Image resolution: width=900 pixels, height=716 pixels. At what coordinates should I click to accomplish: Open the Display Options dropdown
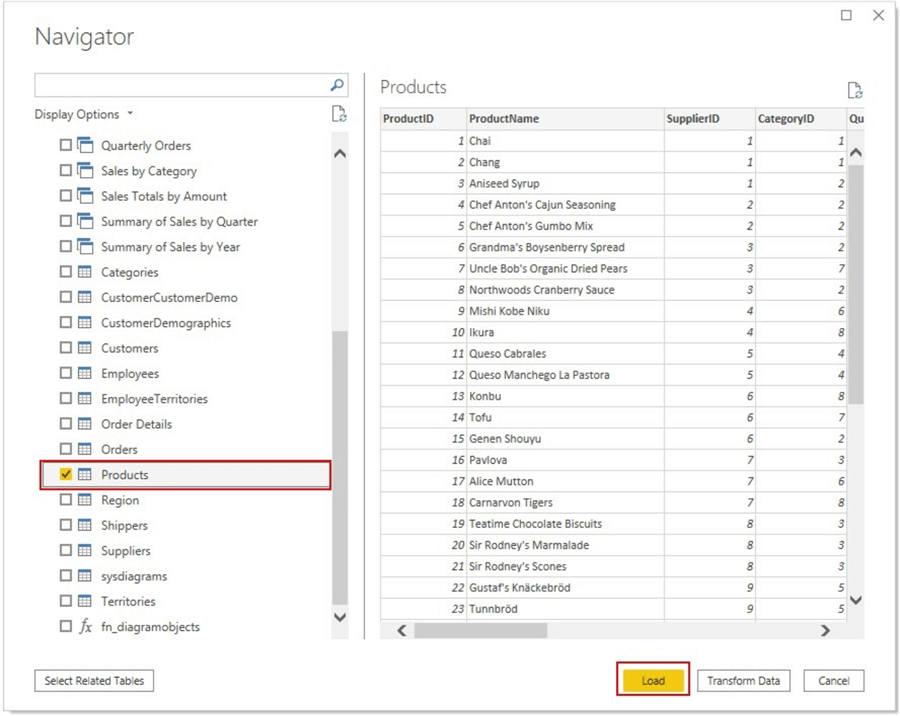coord(84,114)
